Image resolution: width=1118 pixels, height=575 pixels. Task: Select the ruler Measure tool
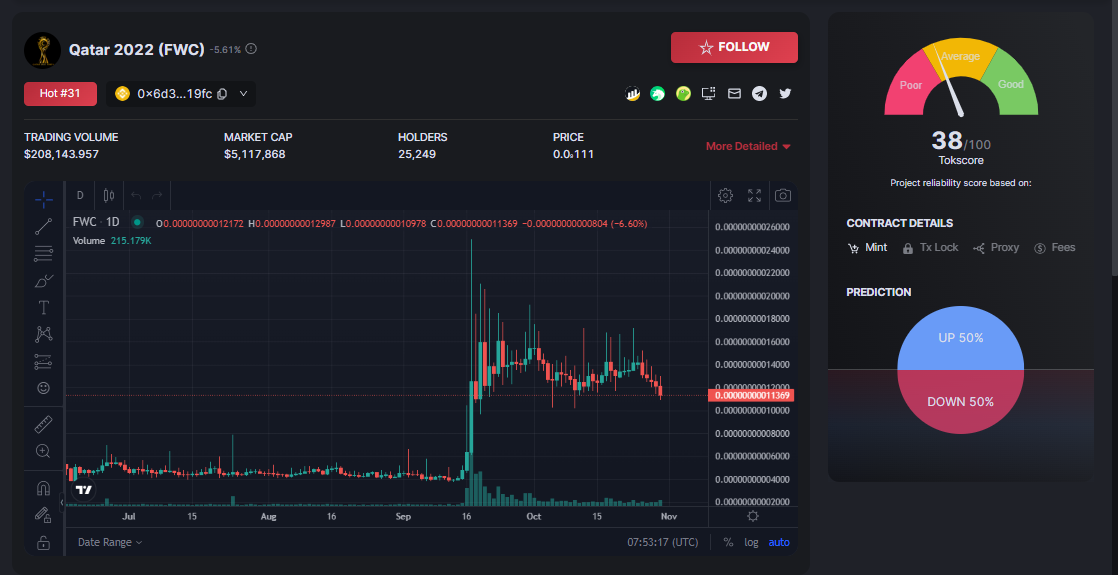(43, 424)
